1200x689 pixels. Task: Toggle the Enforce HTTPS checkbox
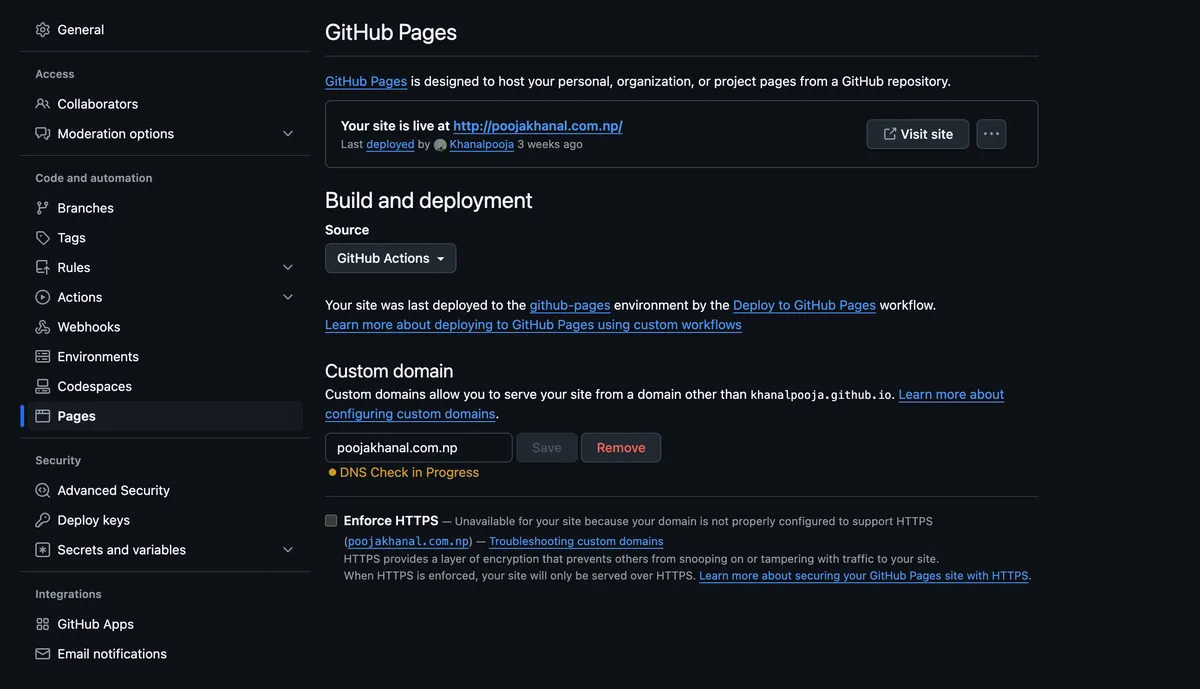(331, 521)
